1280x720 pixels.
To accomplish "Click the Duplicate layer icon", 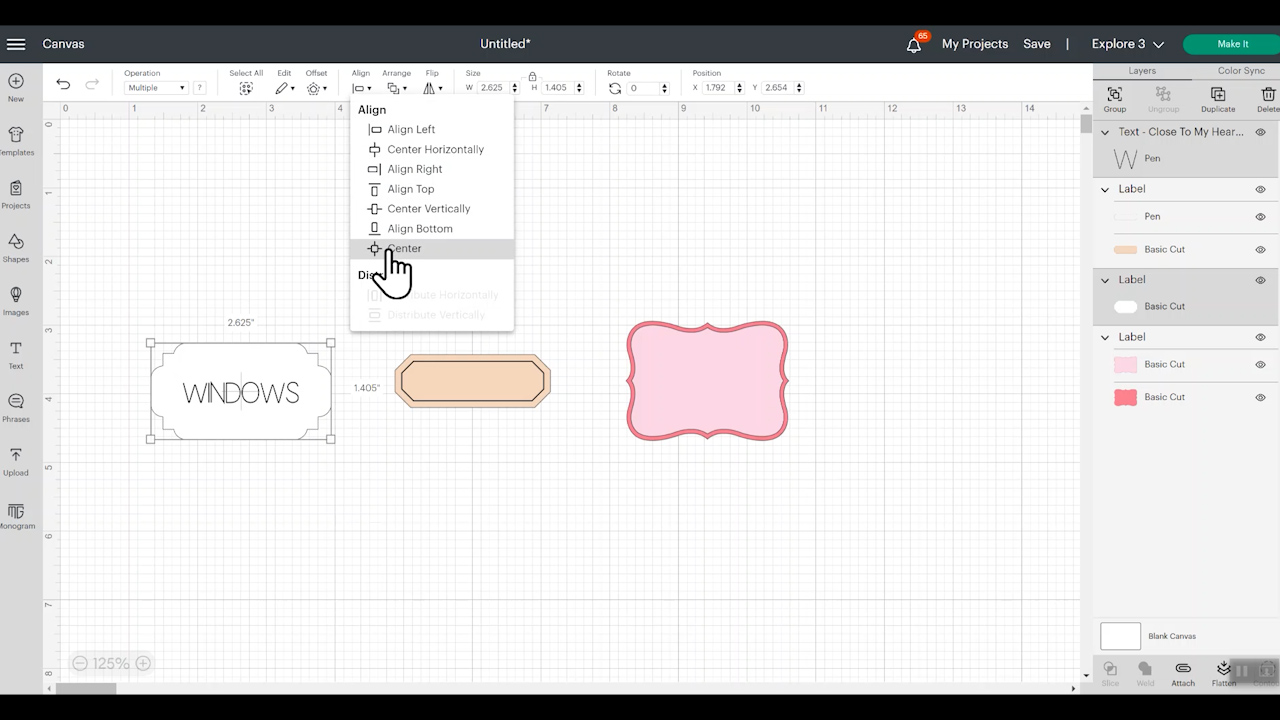I will pyautogui.click(x=1218, y=94).
